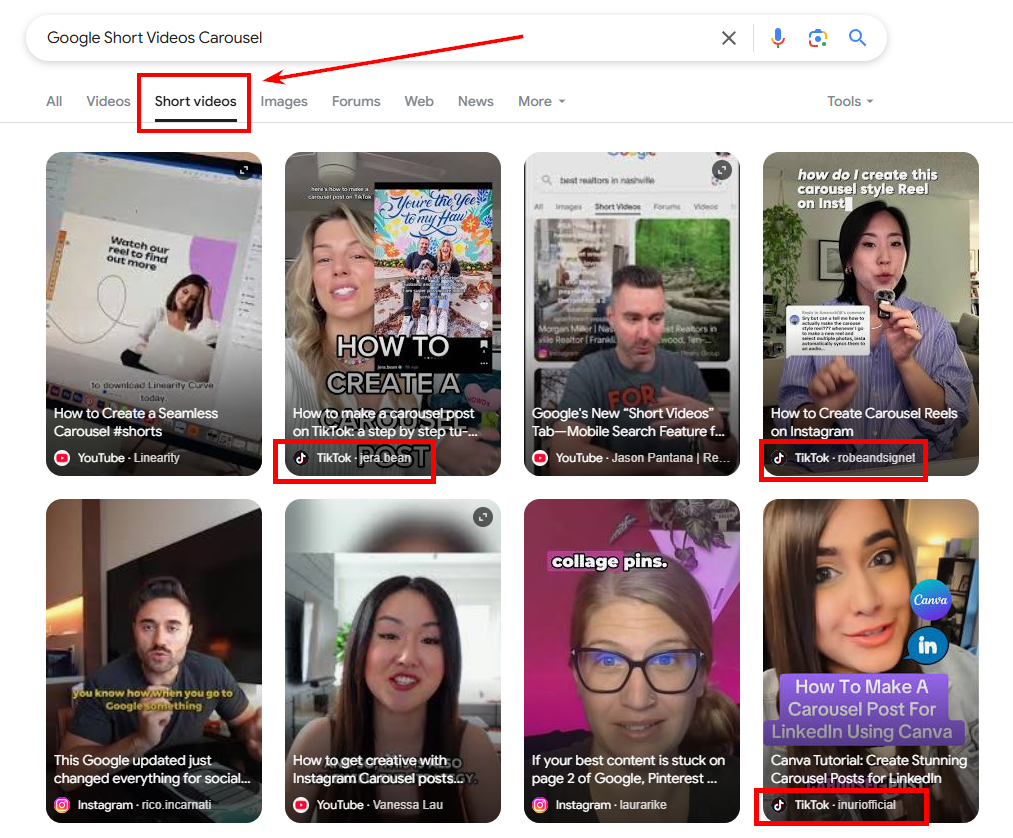Expand preview icon on Vanessa Lau video card
1013x838 pixels.
pyautogui.click(x=483, y=517)
